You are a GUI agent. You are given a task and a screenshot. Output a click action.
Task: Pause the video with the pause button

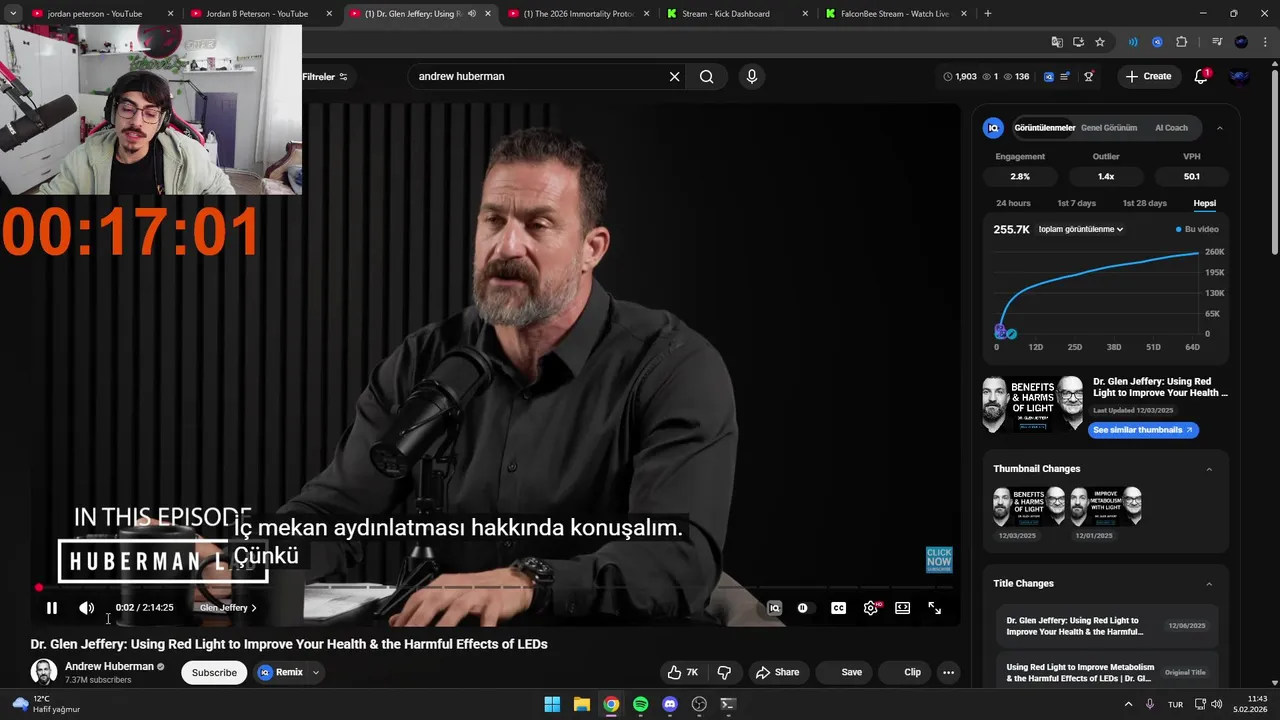(52, 608)
